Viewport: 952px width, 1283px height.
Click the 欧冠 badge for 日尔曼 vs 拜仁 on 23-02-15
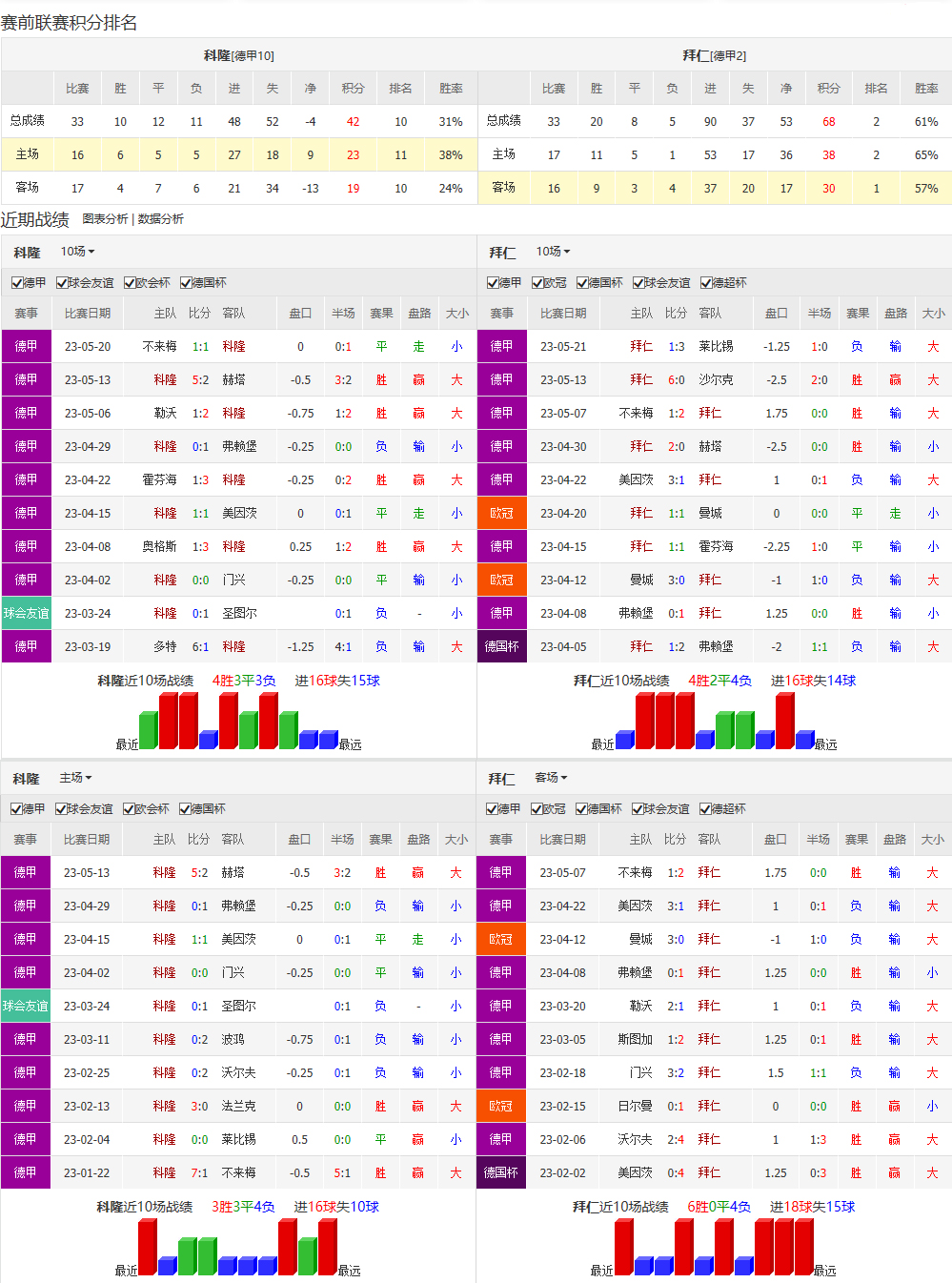500,1106
